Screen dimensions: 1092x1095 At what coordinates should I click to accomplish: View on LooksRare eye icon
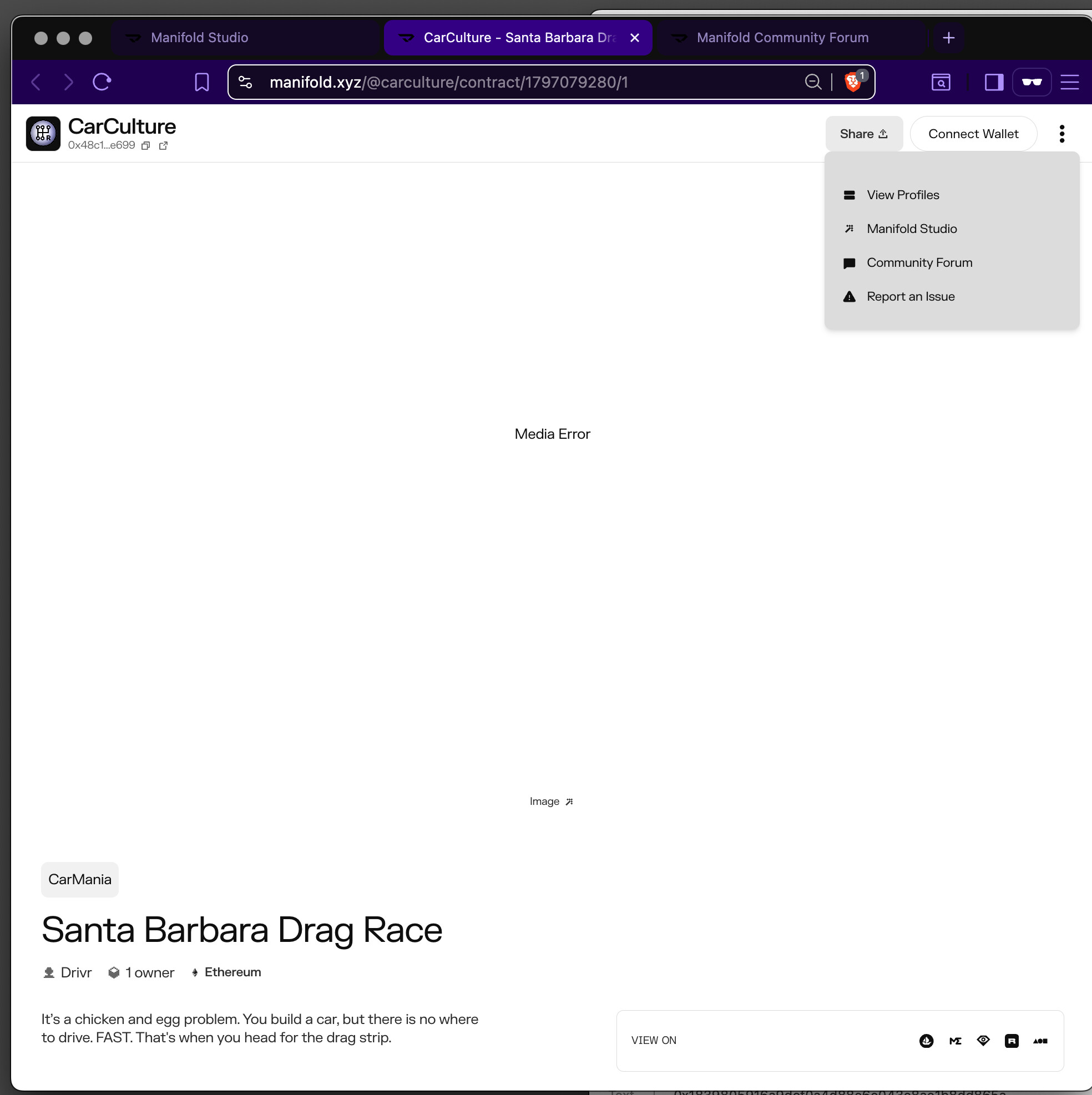pyautogui.click(x=983, y=1040)
